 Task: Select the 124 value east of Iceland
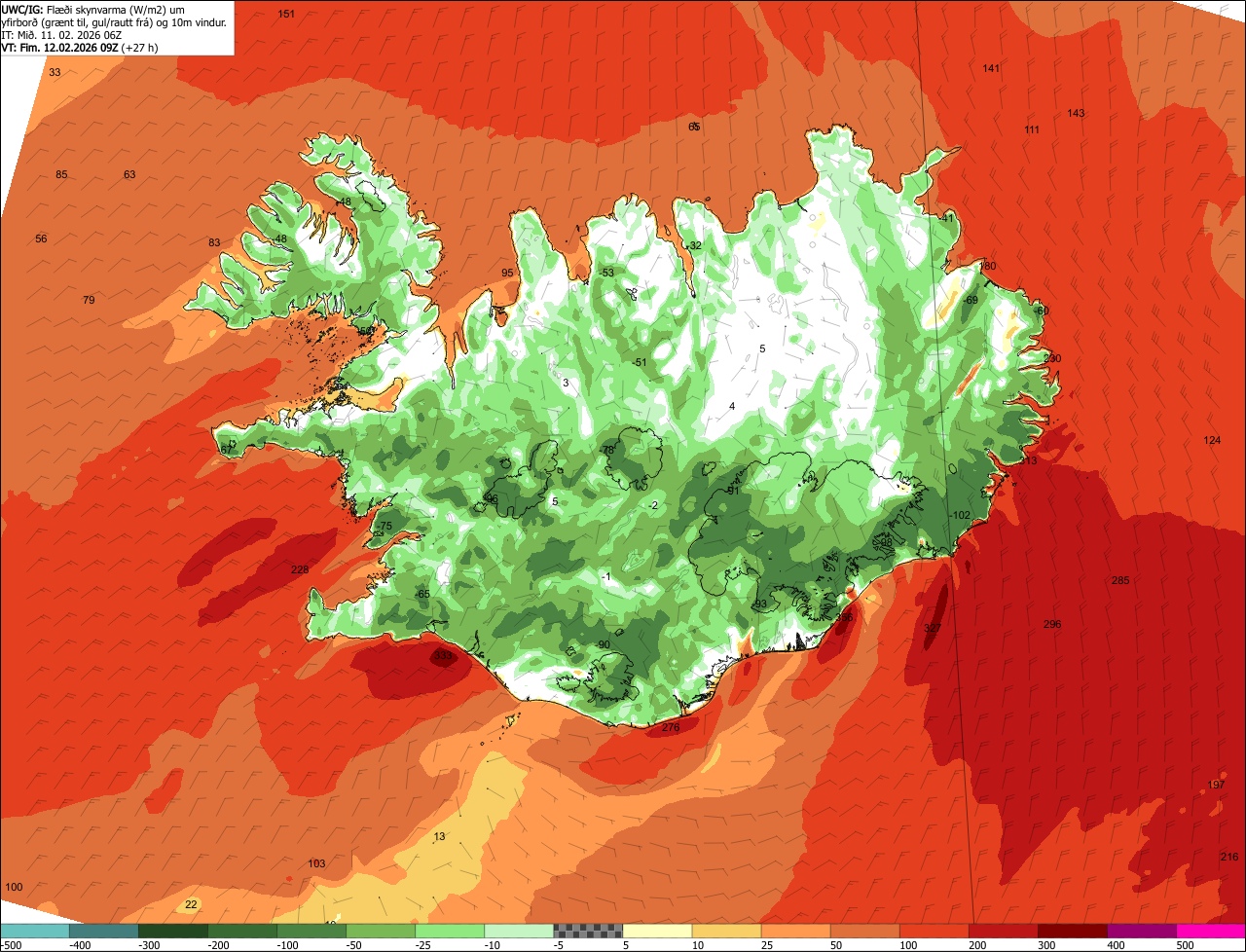pos(1212,440)
